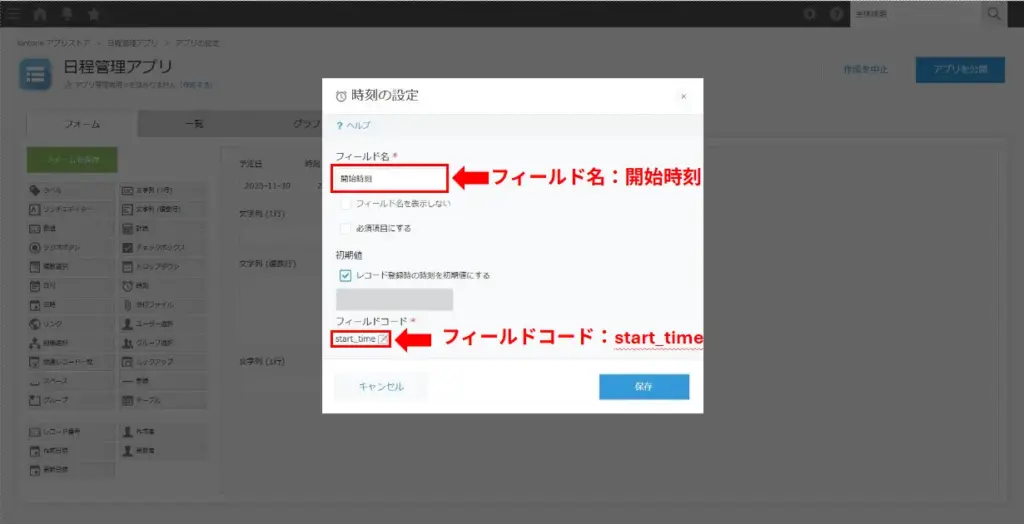Viewport: 1024px width, 524px height.
Task: Click the search input field in the top bar
Action: coord(916,14)
